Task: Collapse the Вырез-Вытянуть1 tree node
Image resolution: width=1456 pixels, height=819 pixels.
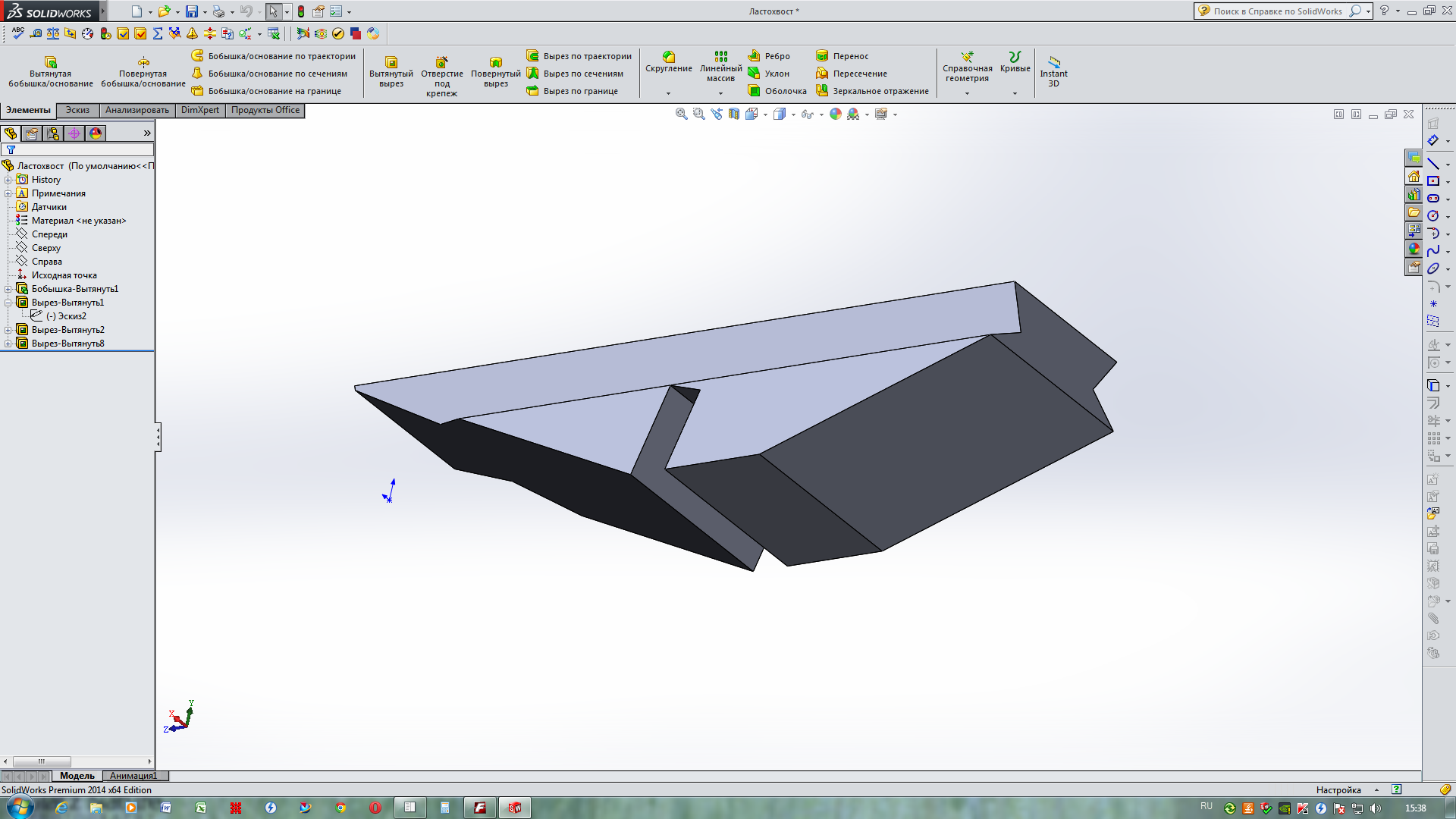Action: pos(8,303)
